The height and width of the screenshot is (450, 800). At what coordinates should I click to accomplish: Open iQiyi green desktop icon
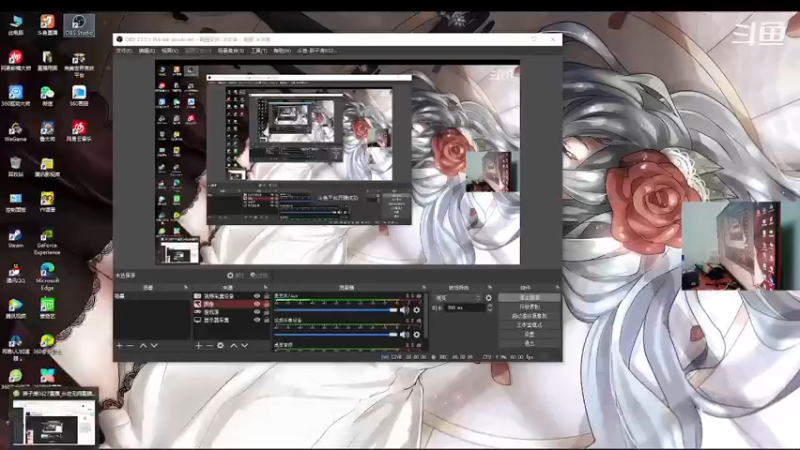[47, 308]
